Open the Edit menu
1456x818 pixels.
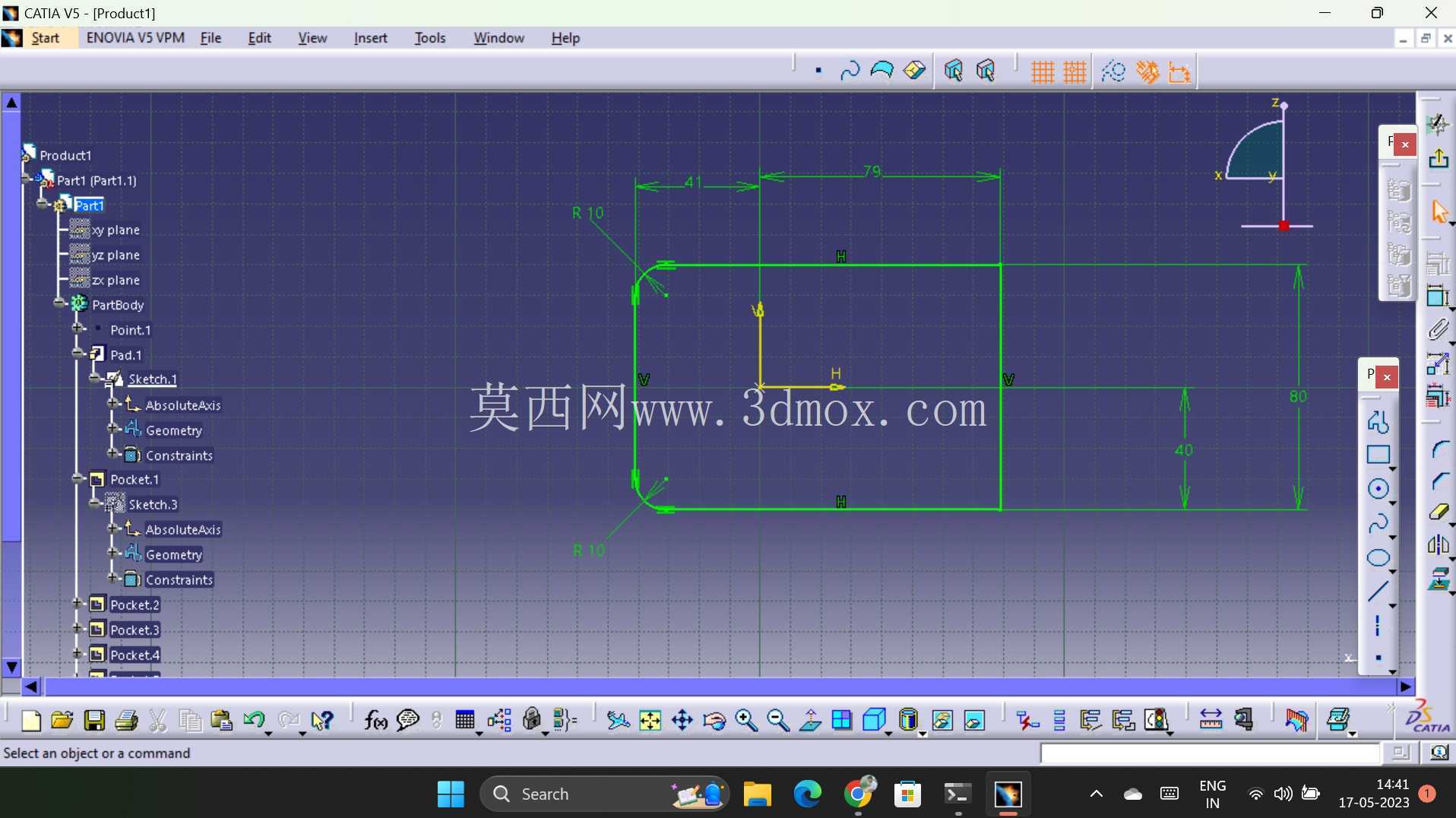pos(259,38)
